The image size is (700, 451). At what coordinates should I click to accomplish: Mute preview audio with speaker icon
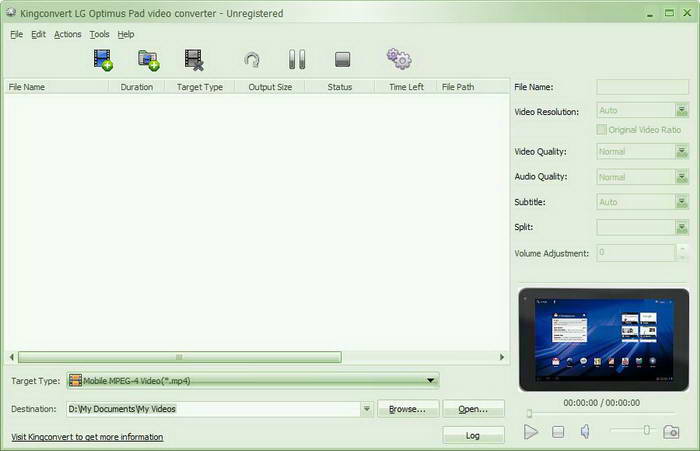tap(586, 431)
